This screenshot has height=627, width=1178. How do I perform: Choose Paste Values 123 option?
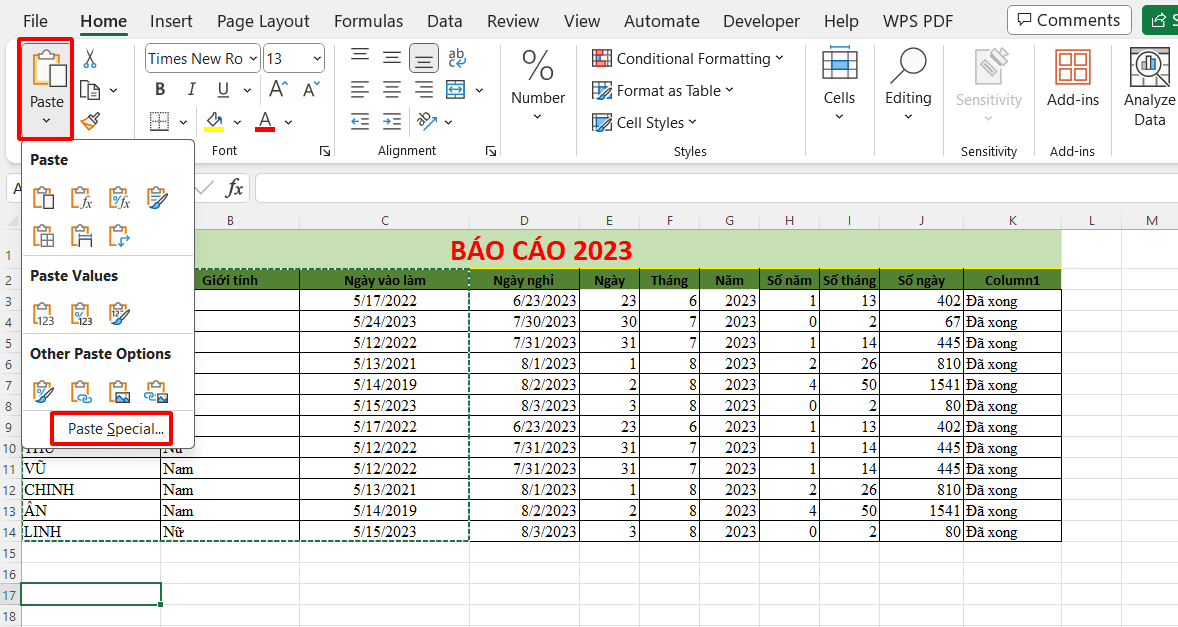click(x=44, y=313)
